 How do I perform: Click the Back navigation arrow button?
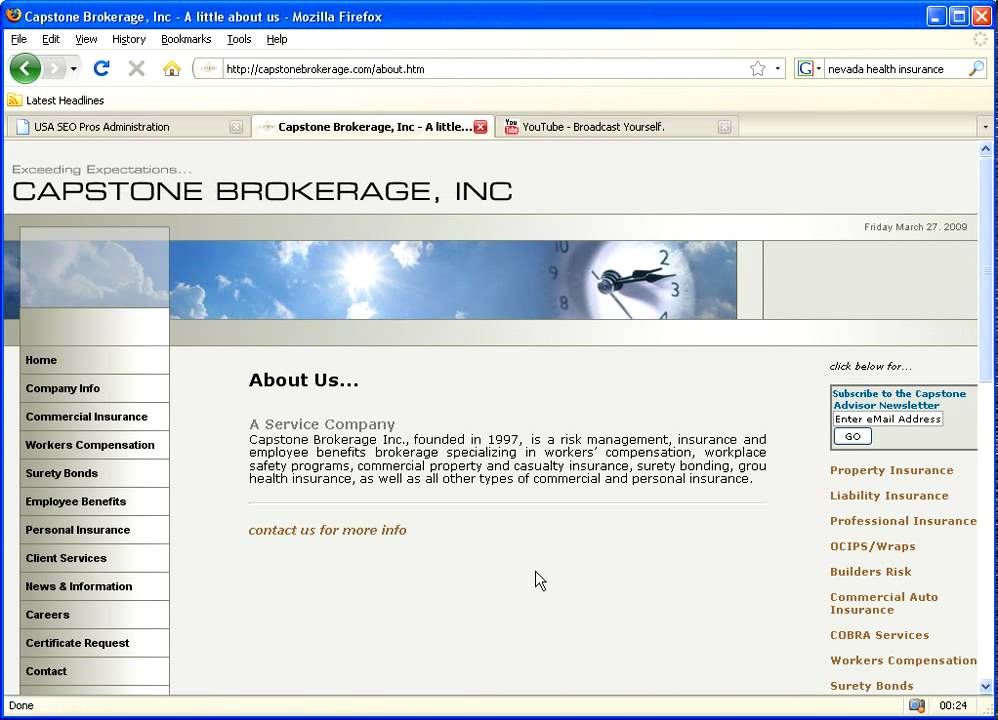25,68
